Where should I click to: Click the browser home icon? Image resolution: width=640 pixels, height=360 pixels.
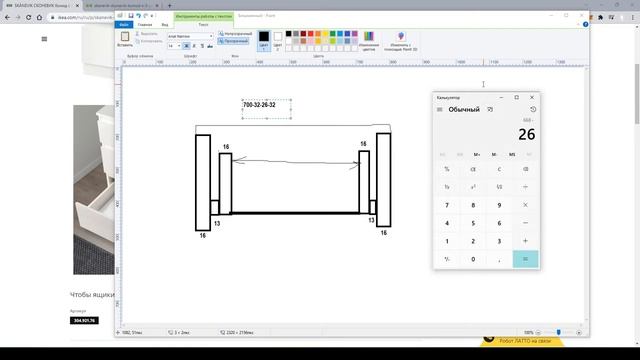tap(39, 18)
